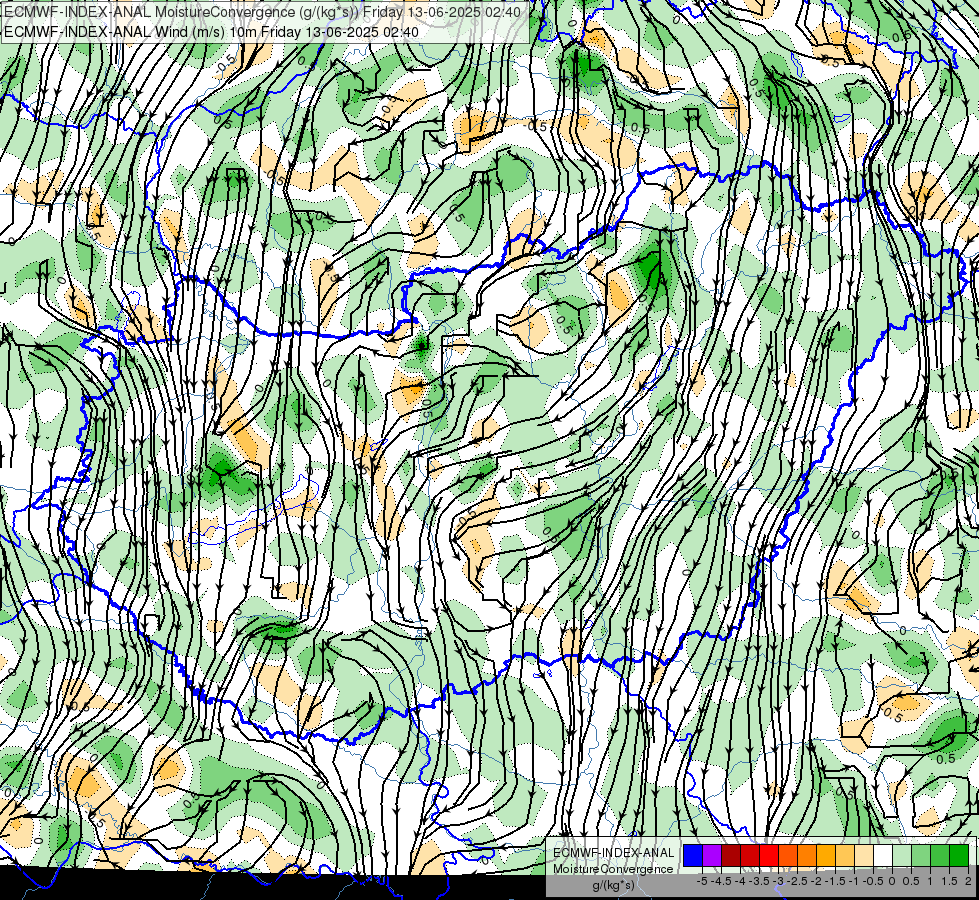Click the 'g/(kg*s)' unit label in legend
979x900 pixels.
(613, 885)
